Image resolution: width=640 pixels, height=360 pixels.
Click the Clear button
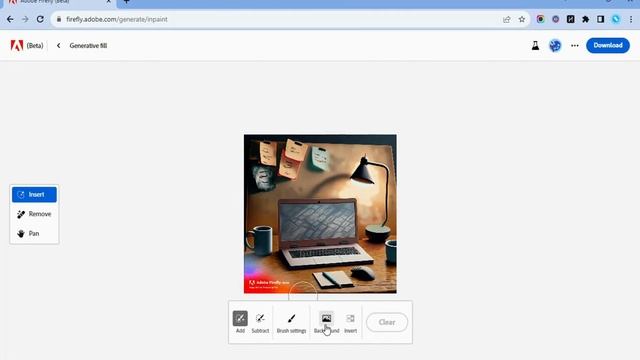[x=387, y=322]
